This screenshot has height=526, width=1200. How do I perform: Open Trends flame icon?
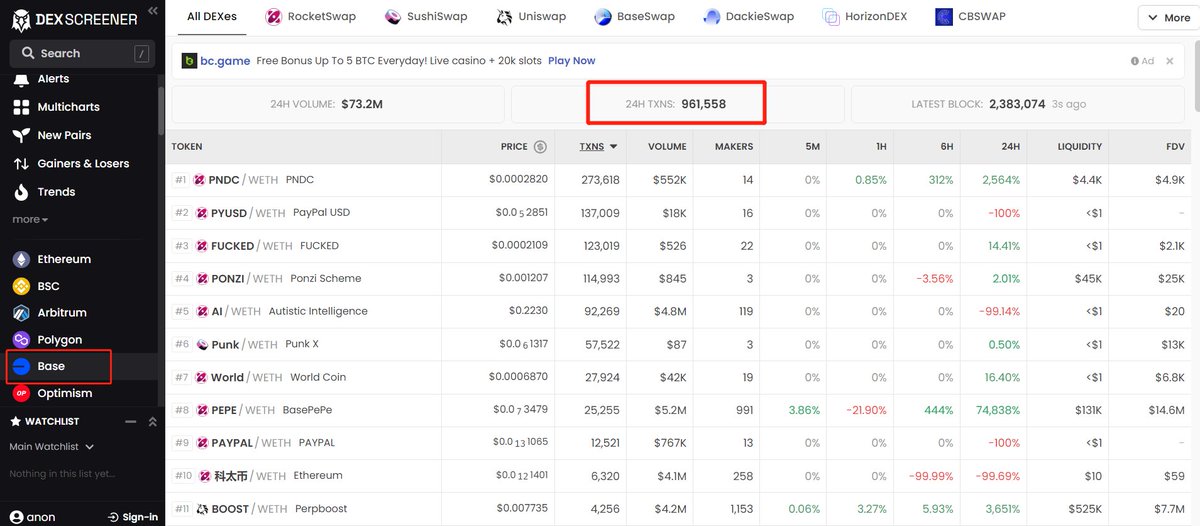pyautogui.click(x=21, y=191)
